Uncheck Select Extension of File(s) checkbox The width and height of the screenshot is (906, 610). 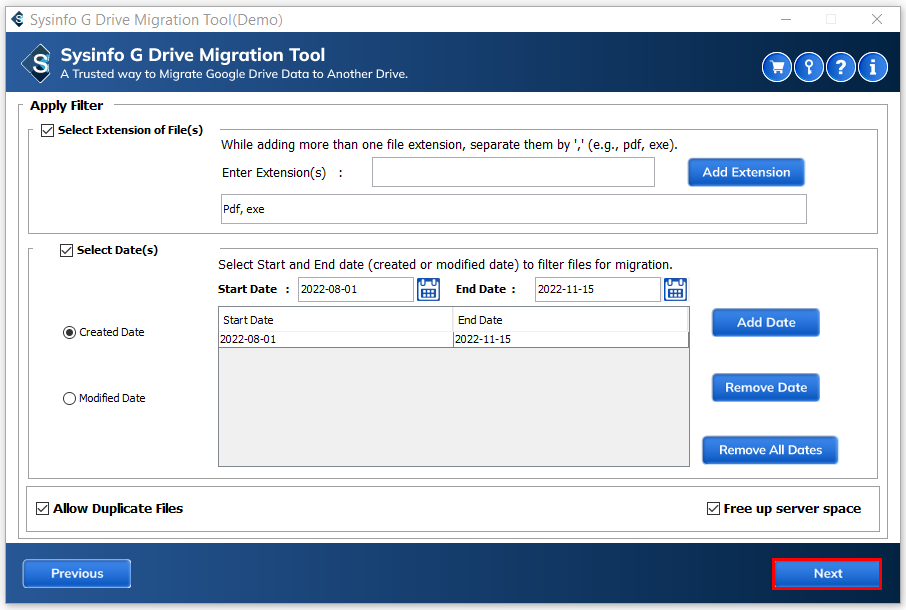click(x=47, y=131)
